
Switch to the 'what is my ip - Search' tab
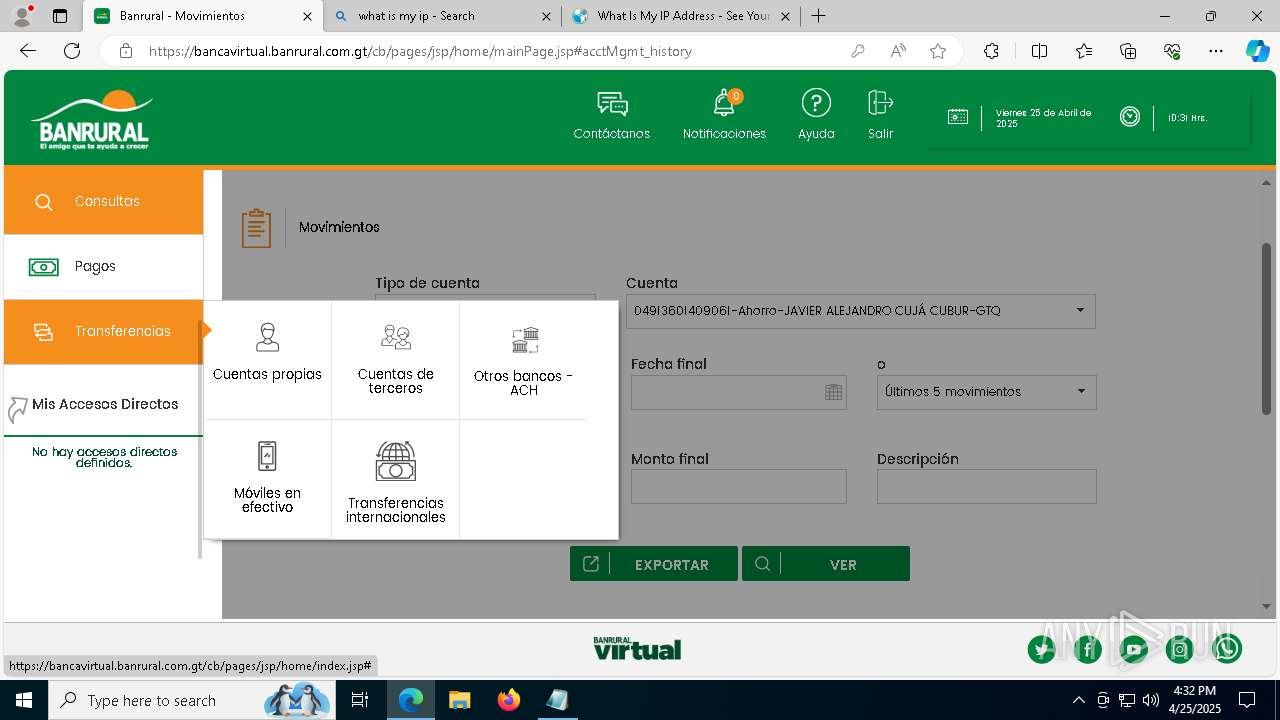click(x=443, y=16)
